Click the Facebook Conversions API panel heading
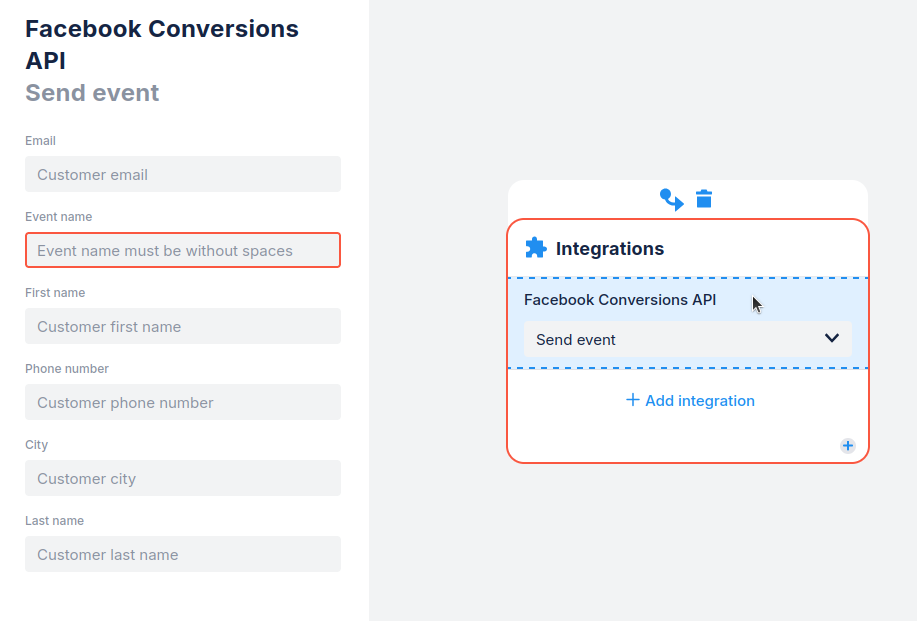 162,44
